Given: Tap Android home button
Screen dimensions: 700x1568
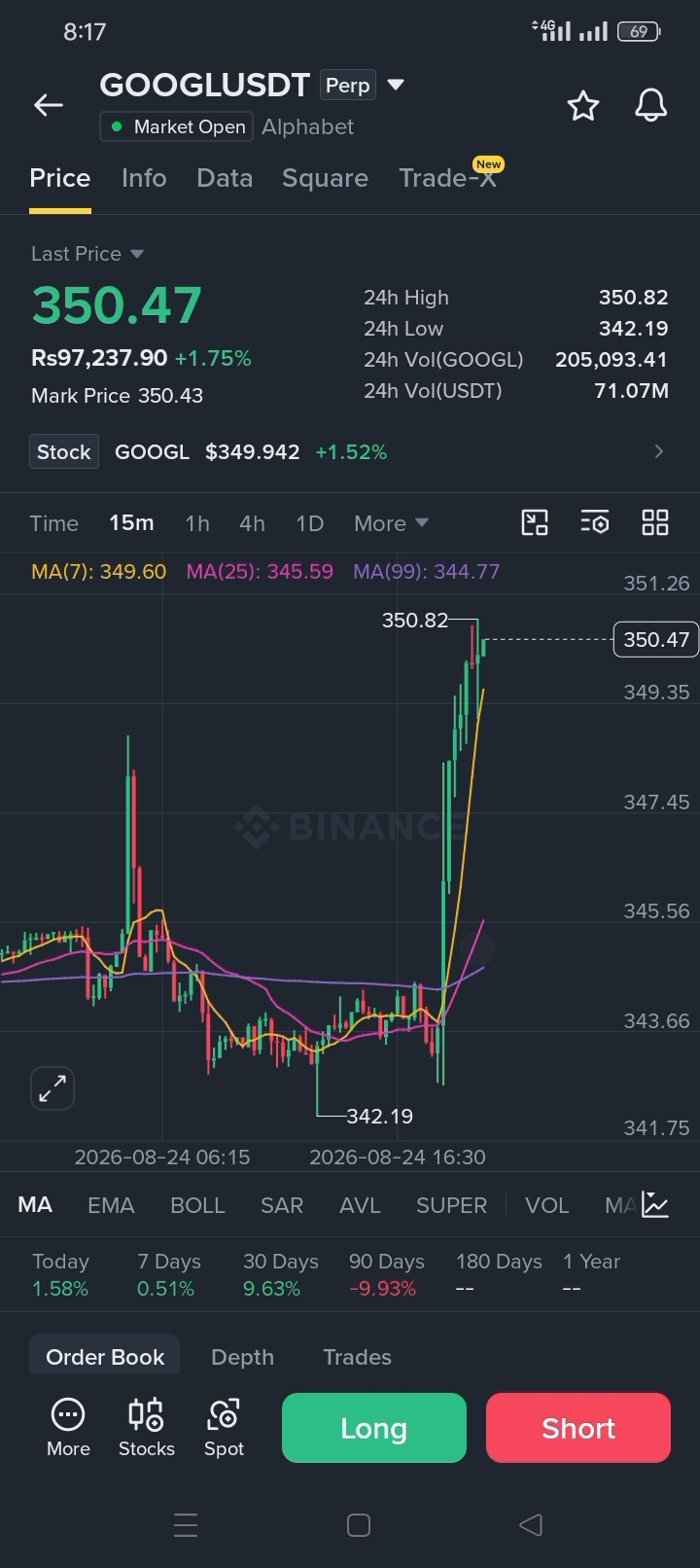Looking at the screenshot, I should 359,1524.
